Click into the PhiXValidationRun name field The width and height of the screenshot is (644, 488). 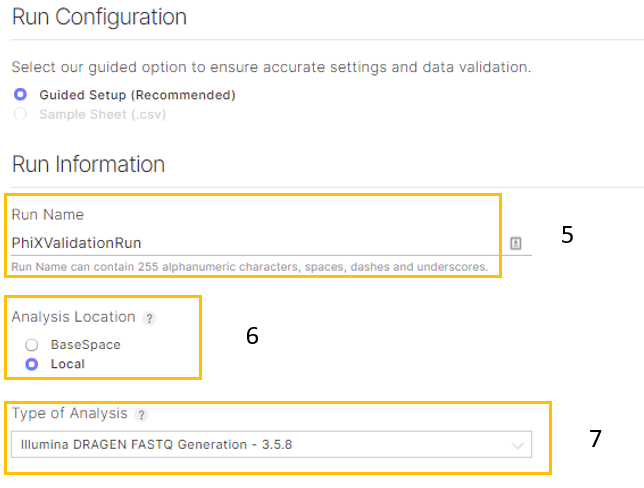(250, 242)
